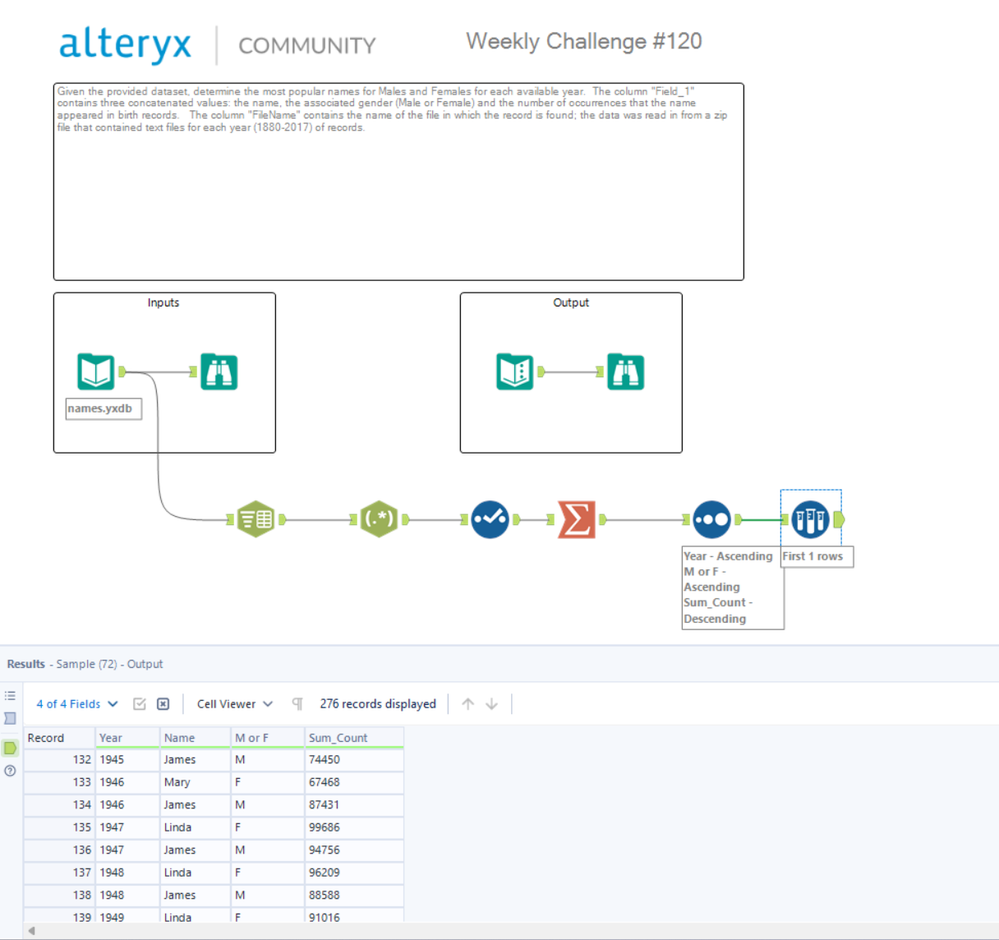Select cell with Sum_Count 74450

(354, 760)
